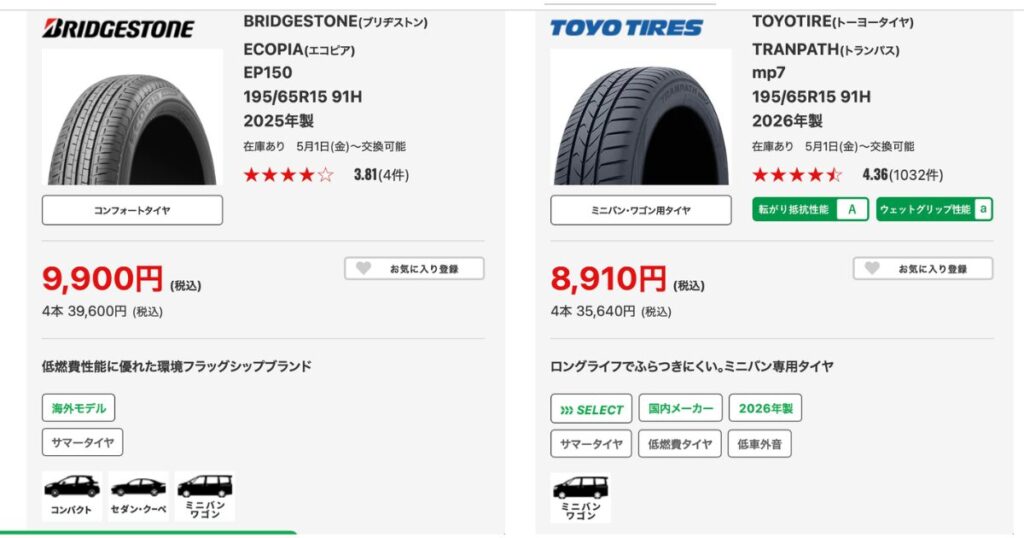Select the コンパクト car type icon

(x=72, y=496)
